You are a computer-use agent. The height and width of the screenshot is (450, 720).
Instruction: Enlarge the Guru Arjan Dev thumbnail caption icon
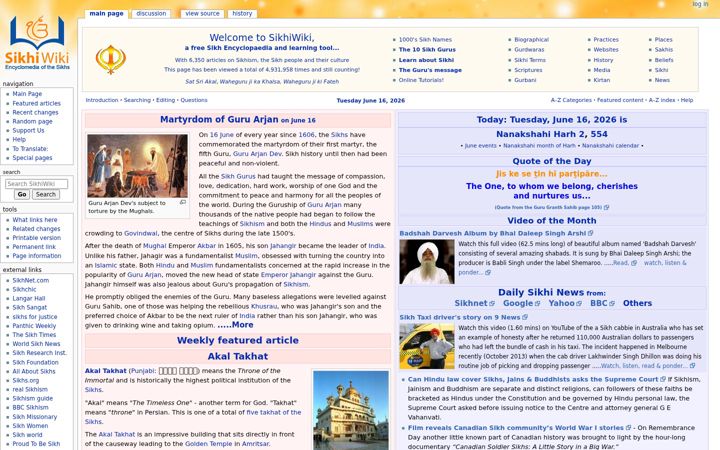pos(183,202)
